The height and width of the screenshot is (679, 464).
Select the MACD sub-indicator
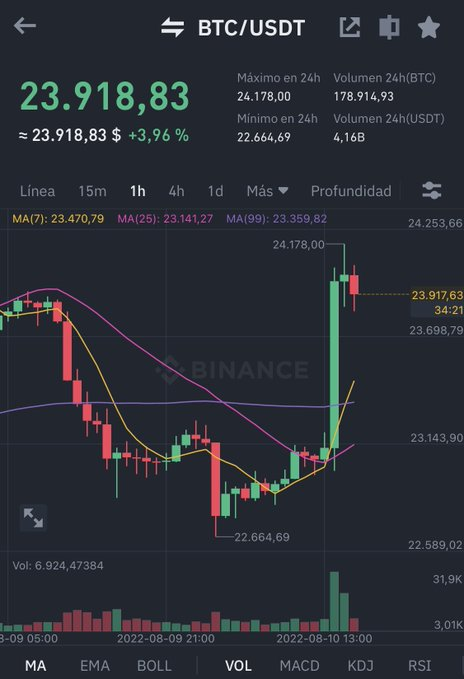click(x=300, y=666)
